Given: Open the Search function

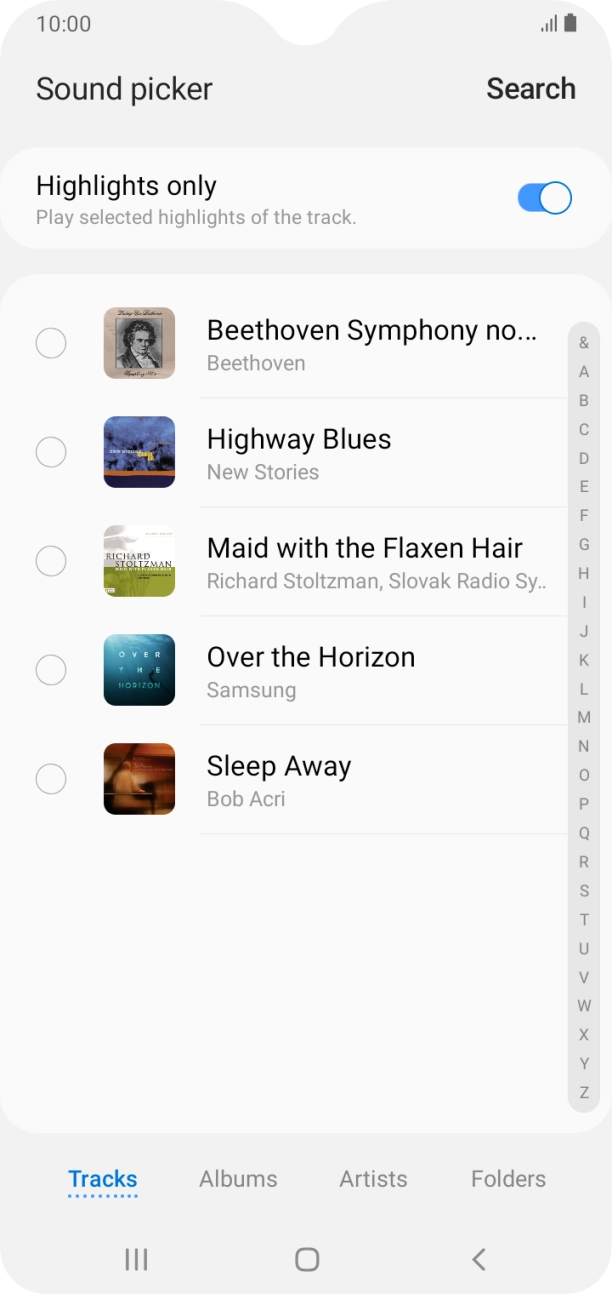Looking at the screenshot, I should pyautogui.click(x=531, y=88).
